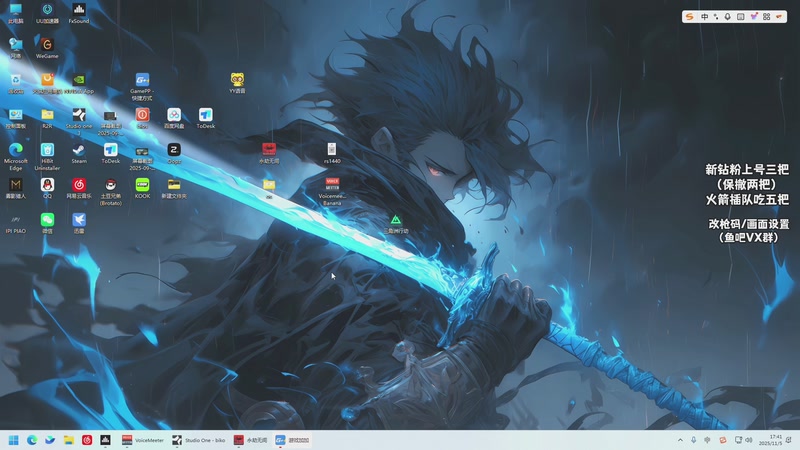Select the R2R folder on the desktop
Screen dimensions: 800x450
(x=47, y=118)
